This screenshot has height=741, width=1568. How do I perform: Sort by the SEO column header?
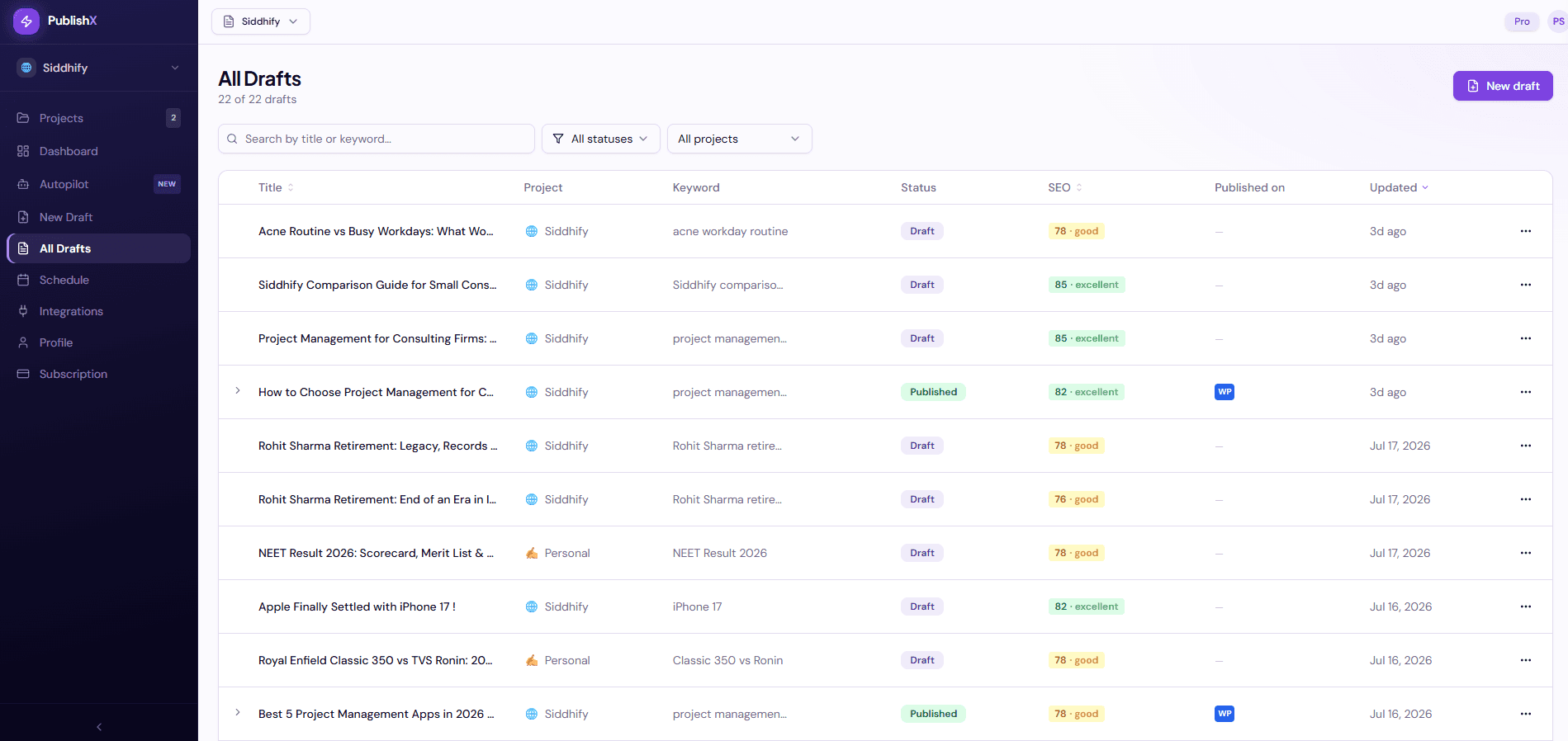tap(1065, 187)
